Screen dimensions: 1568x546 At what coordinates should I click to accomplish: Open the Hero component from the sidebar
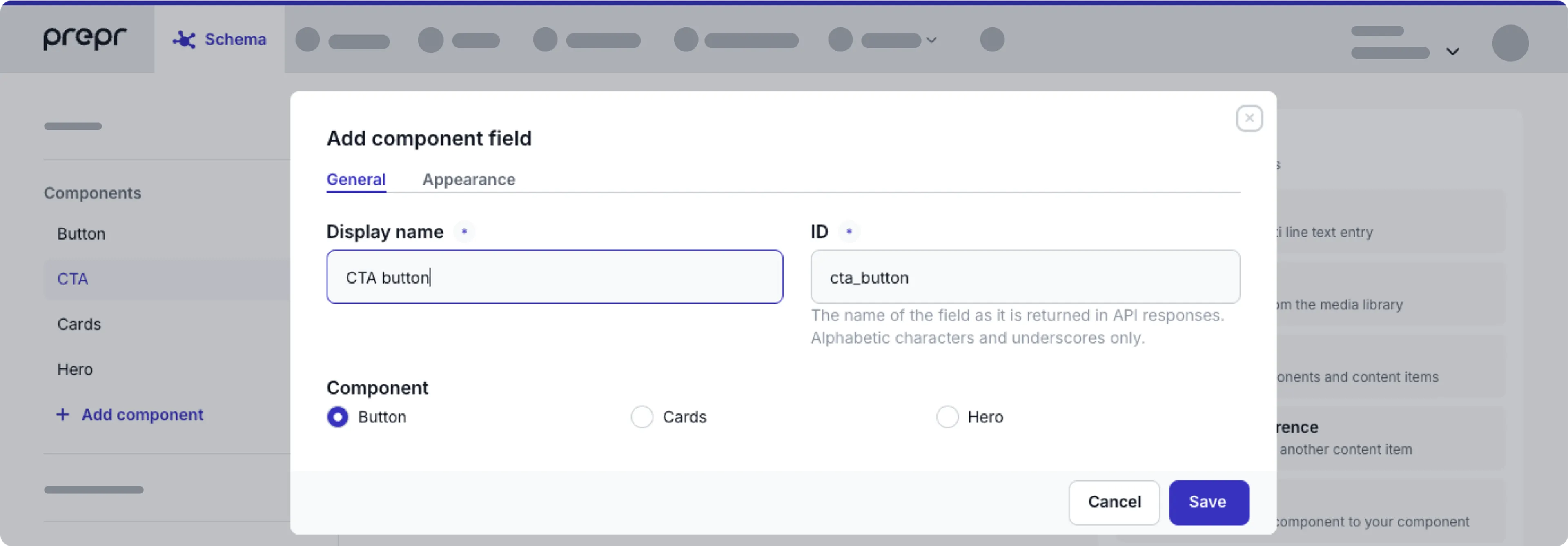point(75,369)
